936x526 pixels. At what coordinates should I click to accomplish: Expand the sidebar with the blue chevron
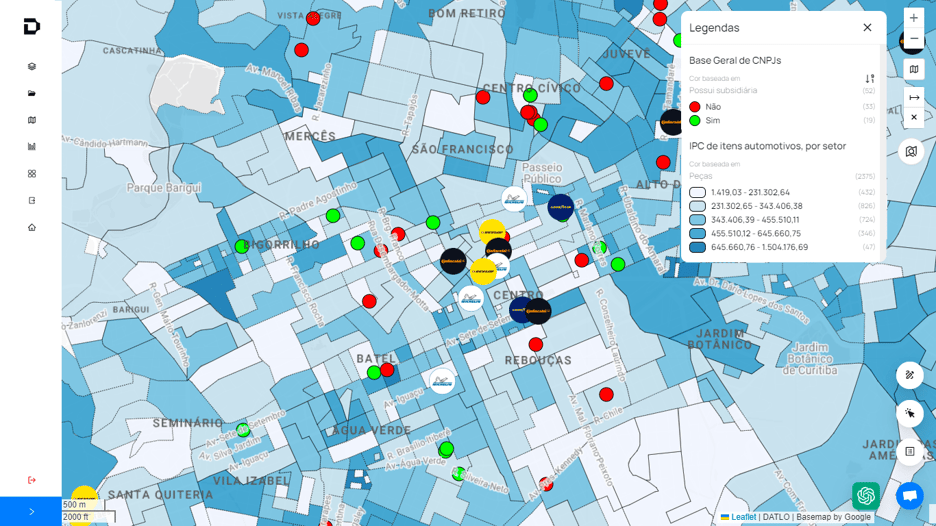coord(31,512)
